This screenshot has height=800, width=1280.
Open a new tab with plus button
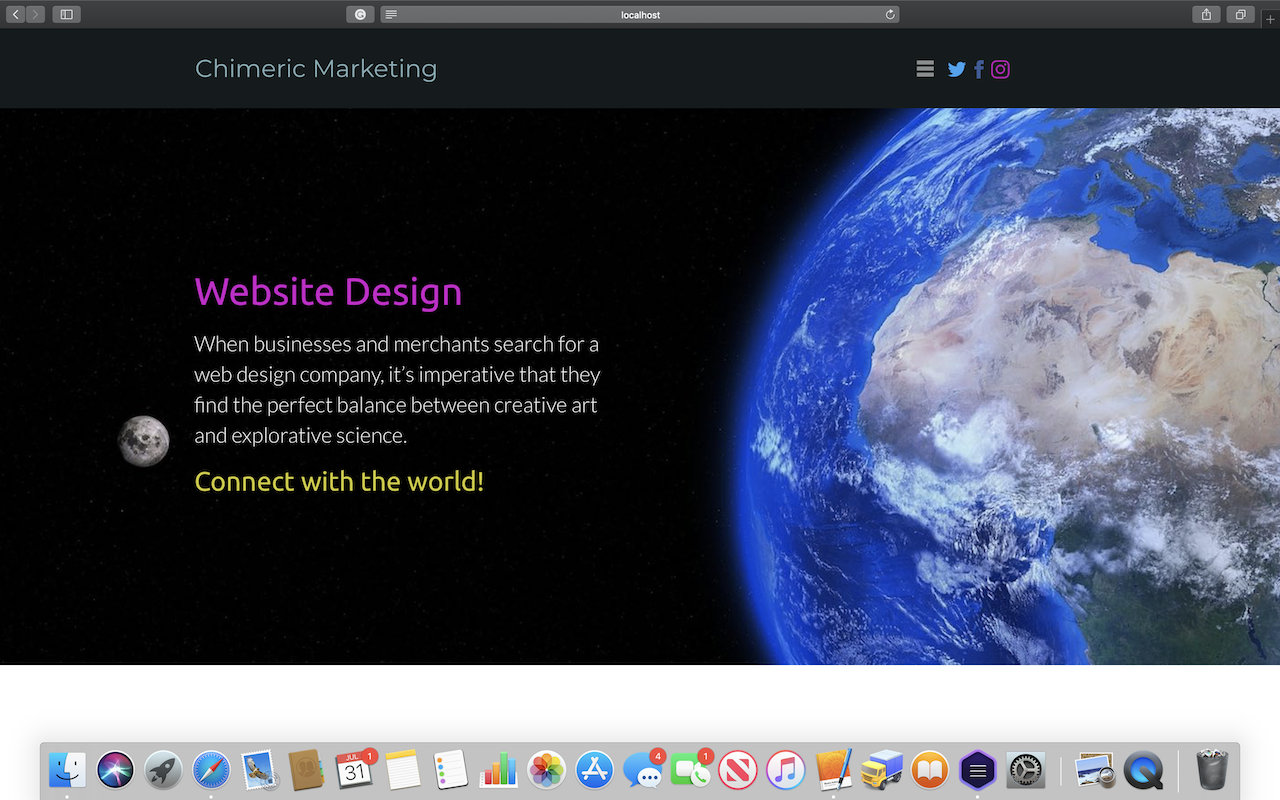tap(1271, 19)
